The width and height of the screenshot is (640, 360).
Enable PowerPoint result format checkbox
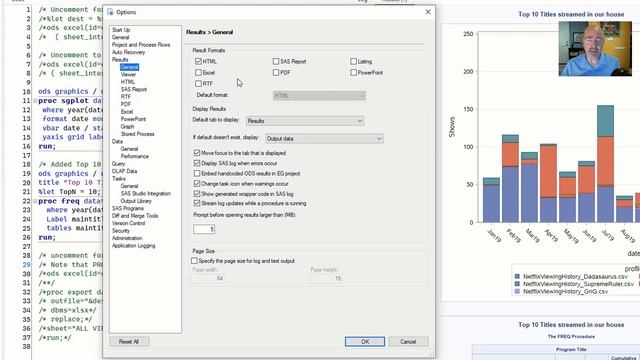click(x=353, y=72)
